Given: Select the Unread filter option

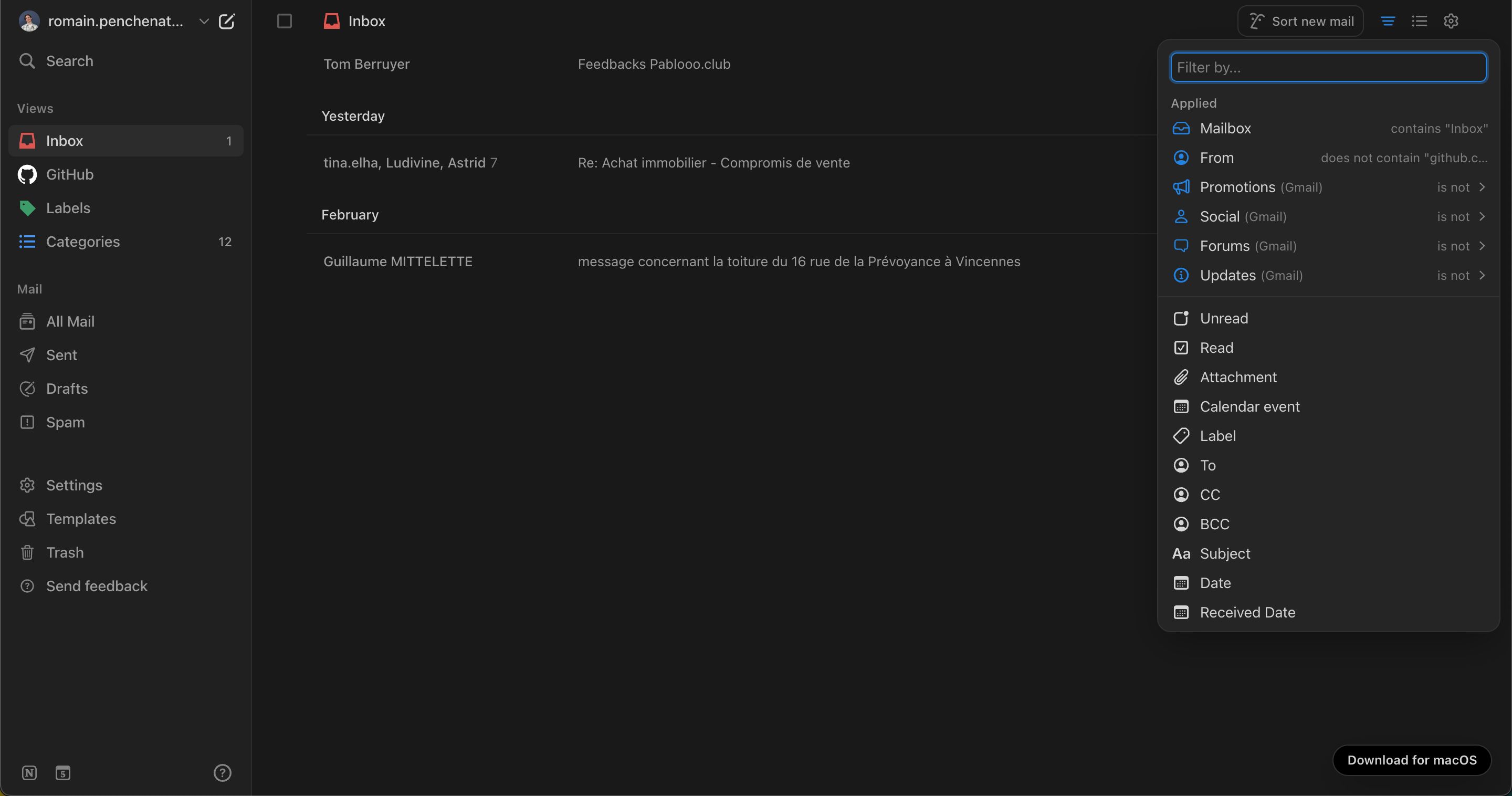Looking at the screenshot, I should (1224, 318).
